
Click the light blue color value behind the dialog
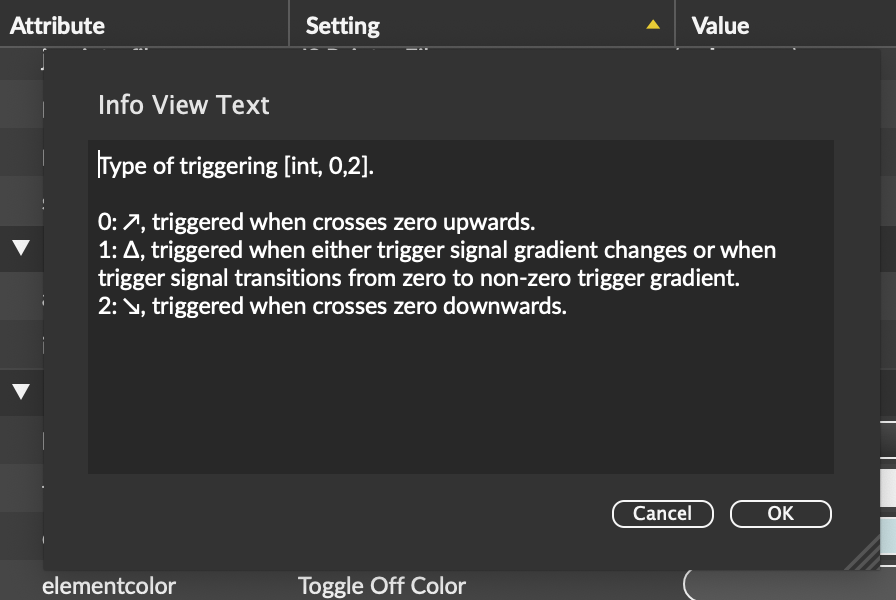click(x=887, y=535)
